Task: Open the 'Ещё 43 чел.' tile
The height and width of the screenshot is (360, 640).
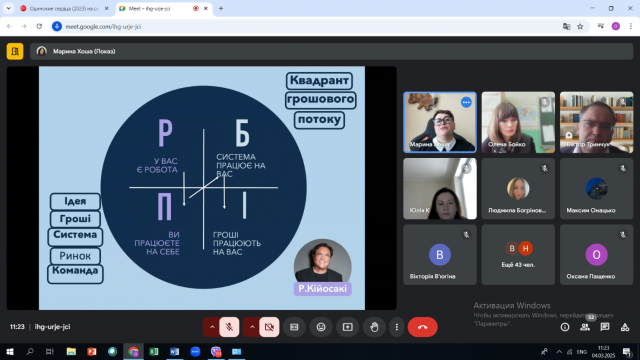Action: click(x=518, y=254)
